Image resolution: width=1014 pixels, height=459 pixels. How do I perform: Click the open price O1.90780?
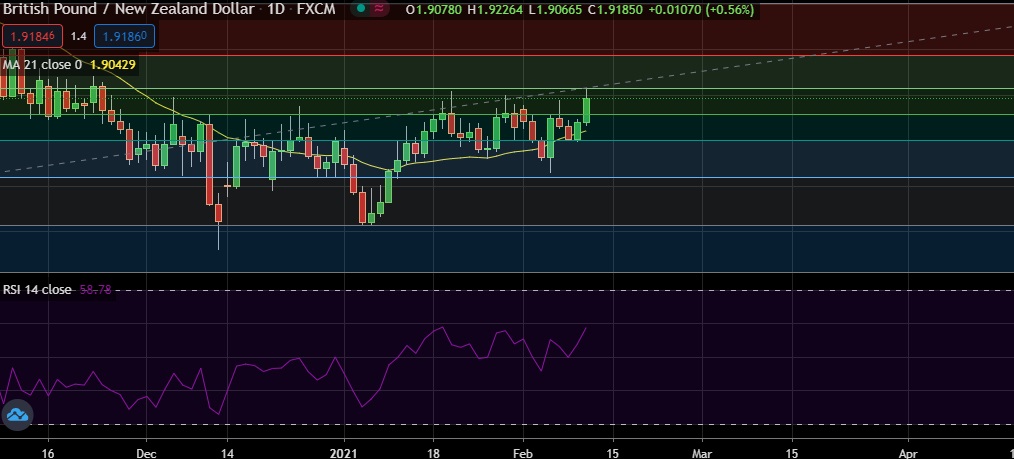[x=433, y=10]
